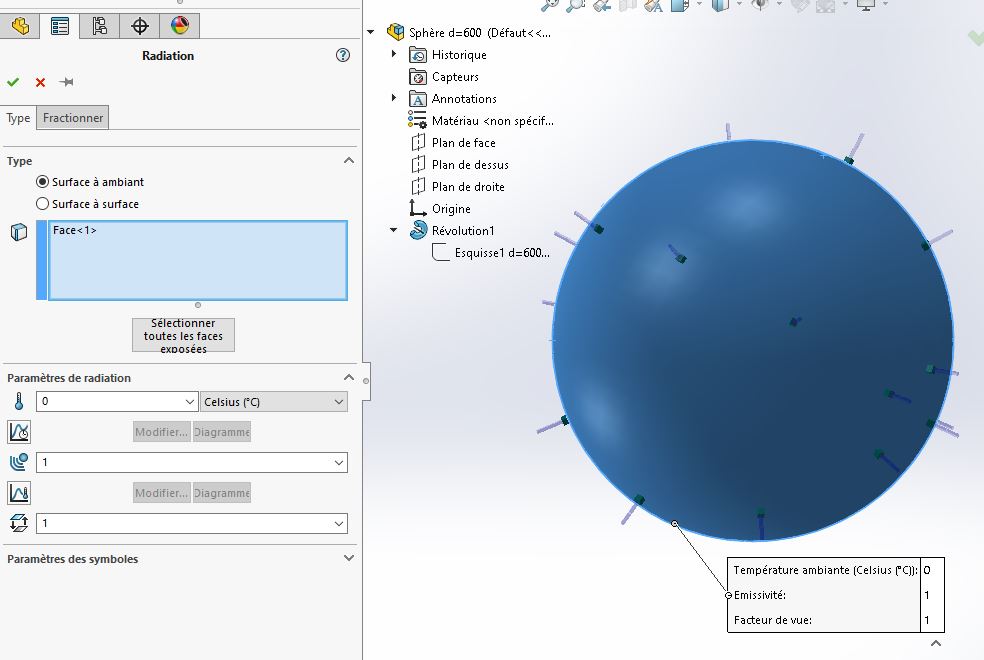Click the Annotations folder icon
Image resolution: width=984 pixels, height=660 pixels.
point(418,99)
